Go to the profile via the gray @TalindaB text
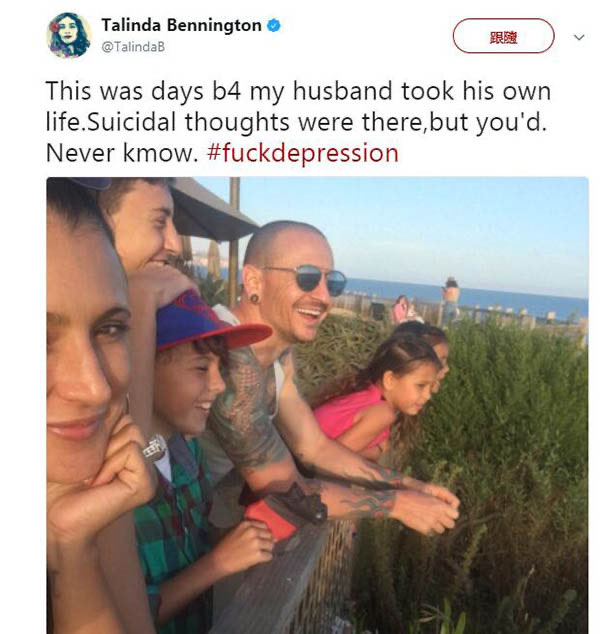600x634 pixels. [133, 47]
